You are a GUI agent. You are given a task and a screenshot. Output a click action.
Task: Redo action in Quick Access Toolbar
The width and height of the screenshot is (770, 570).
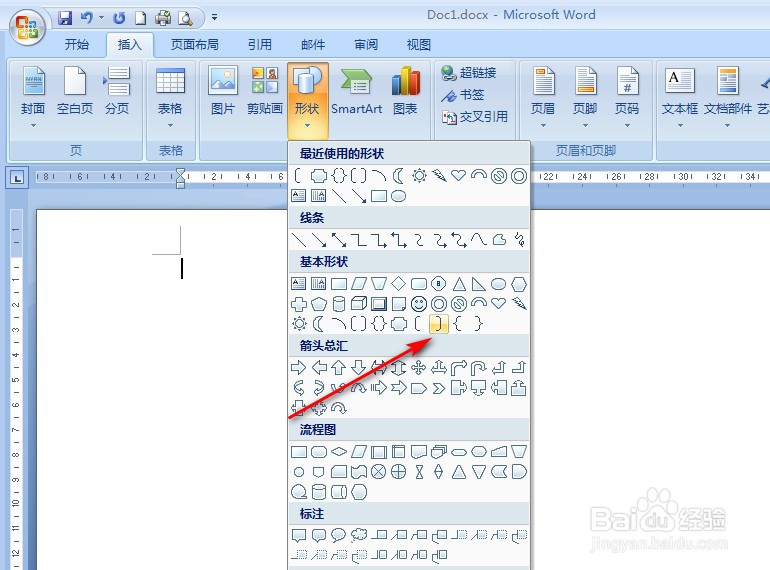pyautogui.click(x=119, y=18)
